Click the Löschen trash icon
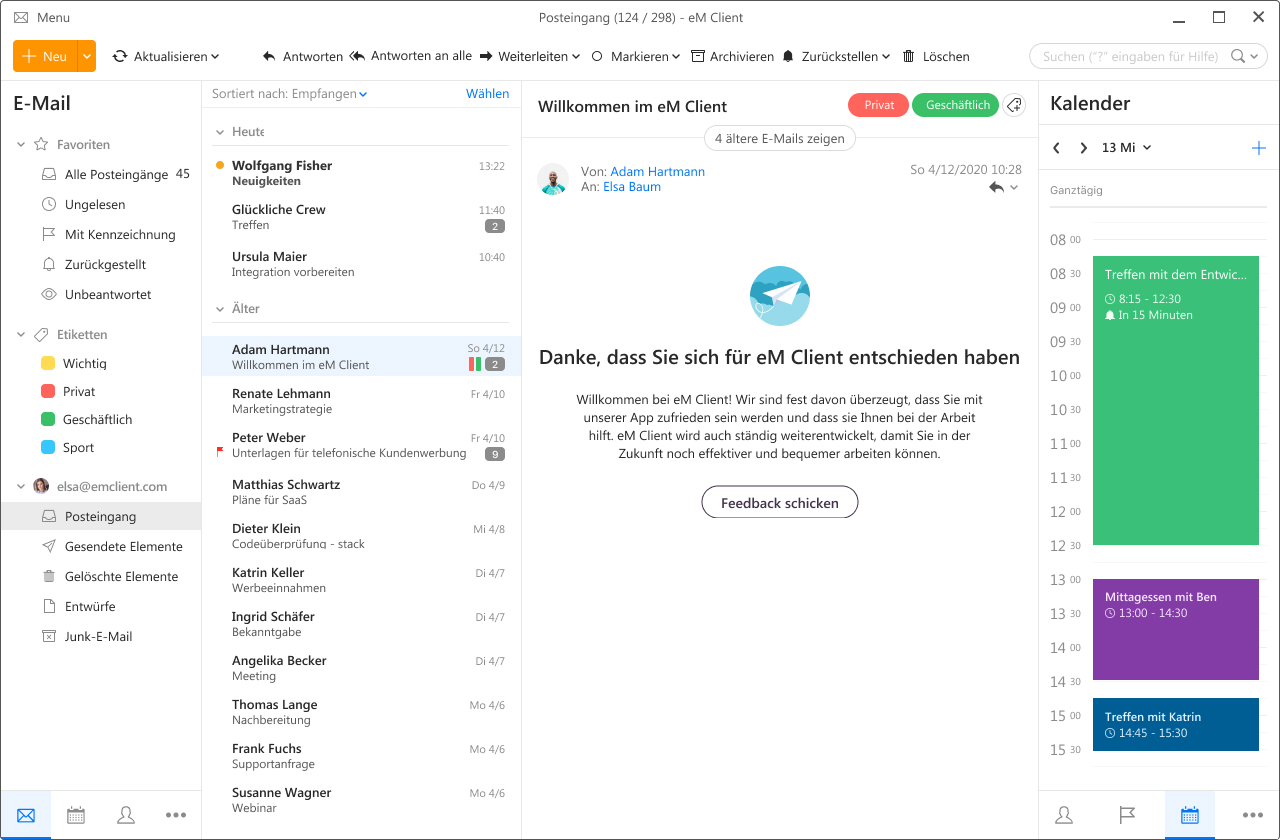 pos(908,57)
